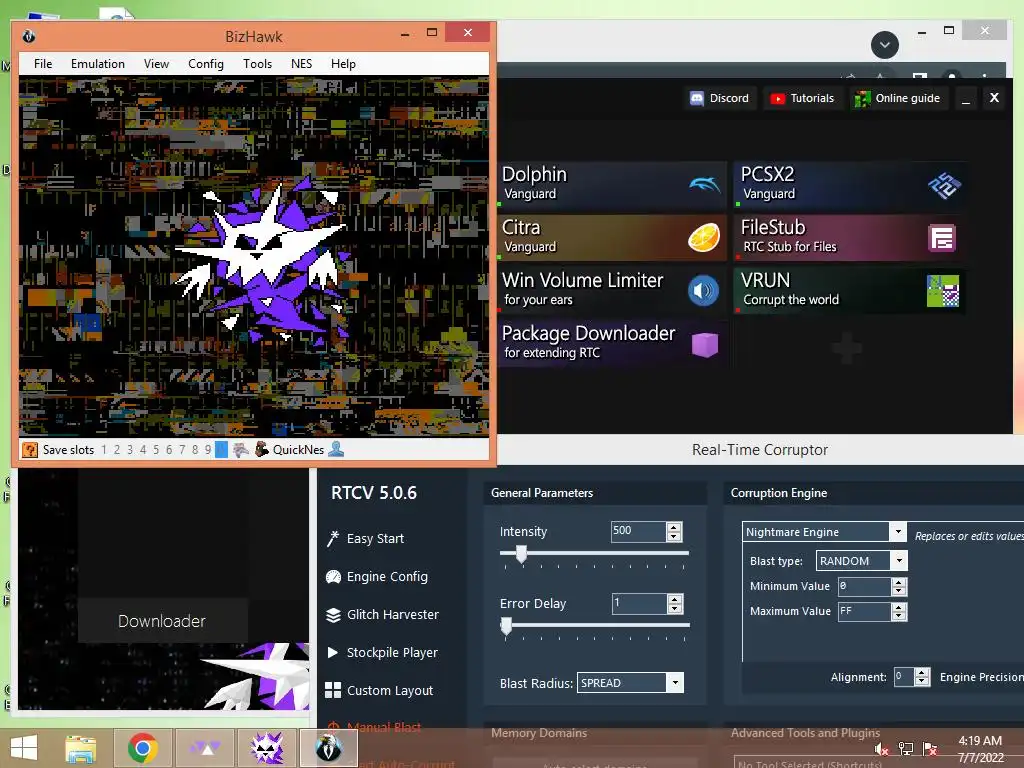This screenshot has width=1024, height=768.
Task: Open the Config menu in BizHawk
Action: (x=206, y=63)
